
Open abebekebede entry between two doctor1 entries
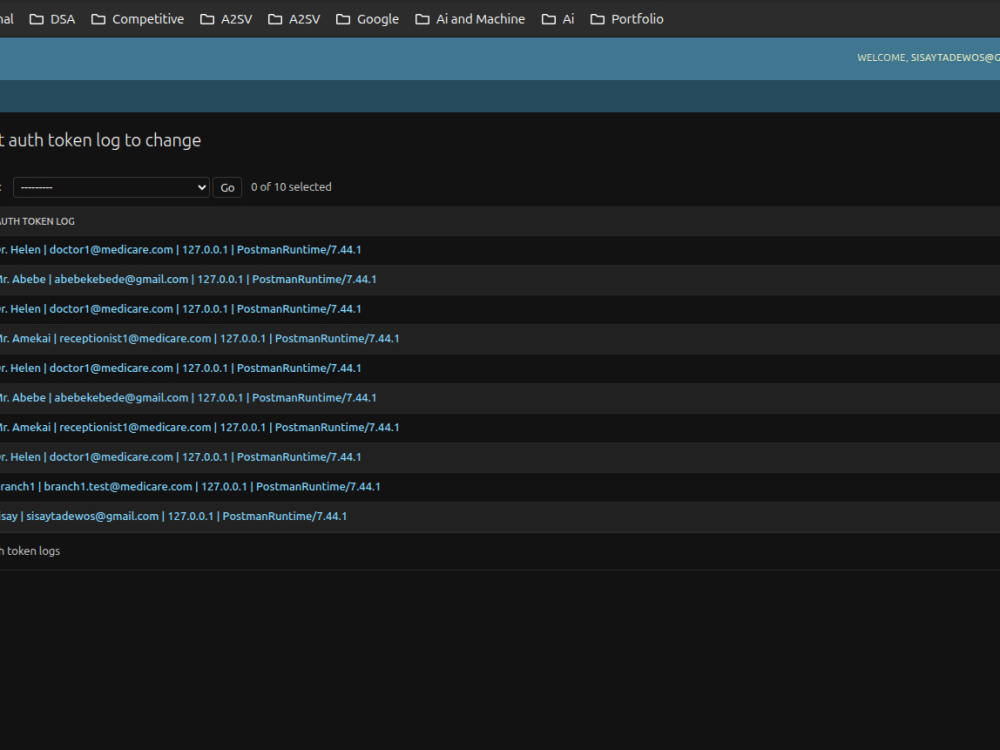(188, 279)
